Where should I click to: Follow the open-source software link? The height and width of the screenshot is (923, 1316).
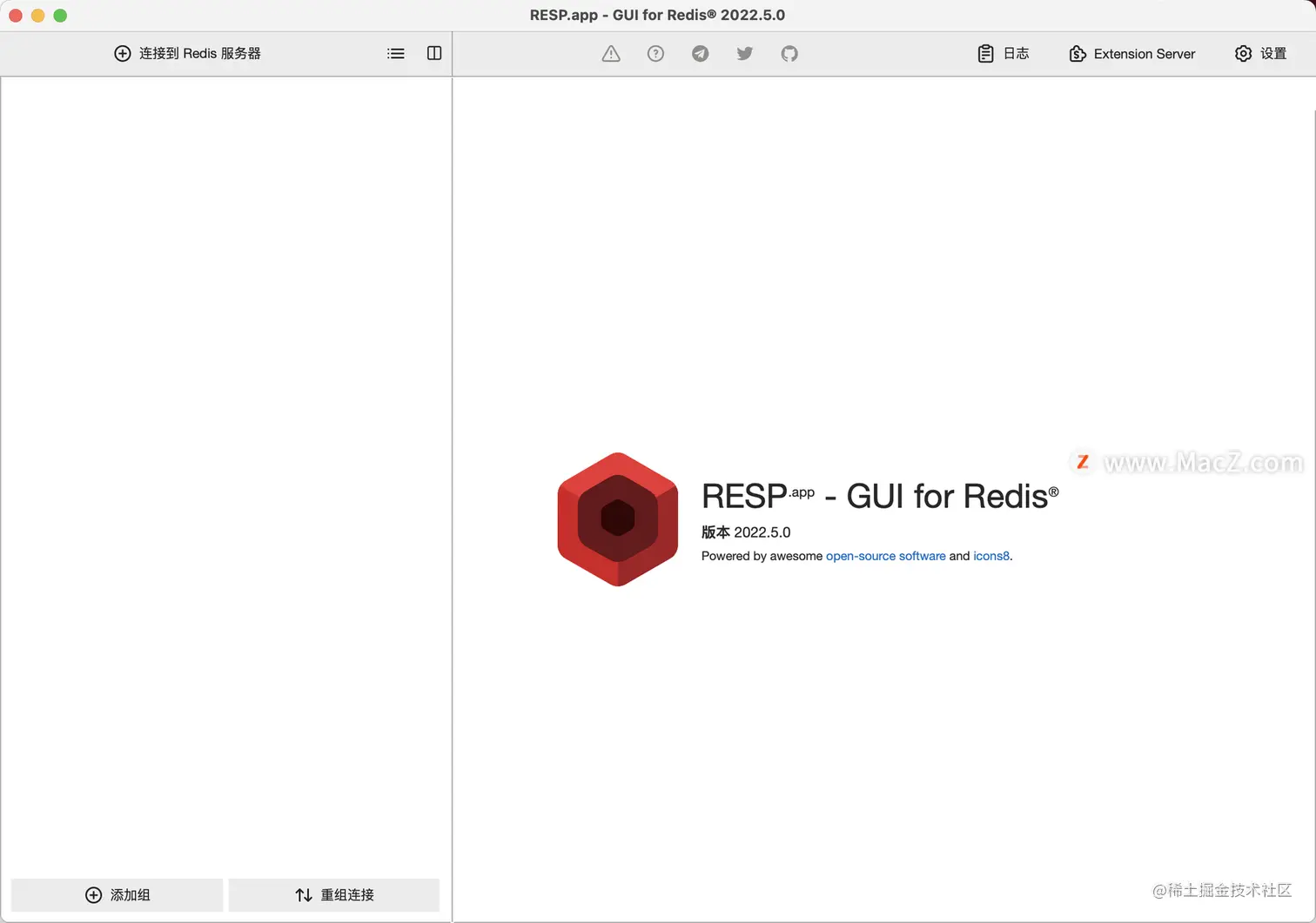click(885, 556)
